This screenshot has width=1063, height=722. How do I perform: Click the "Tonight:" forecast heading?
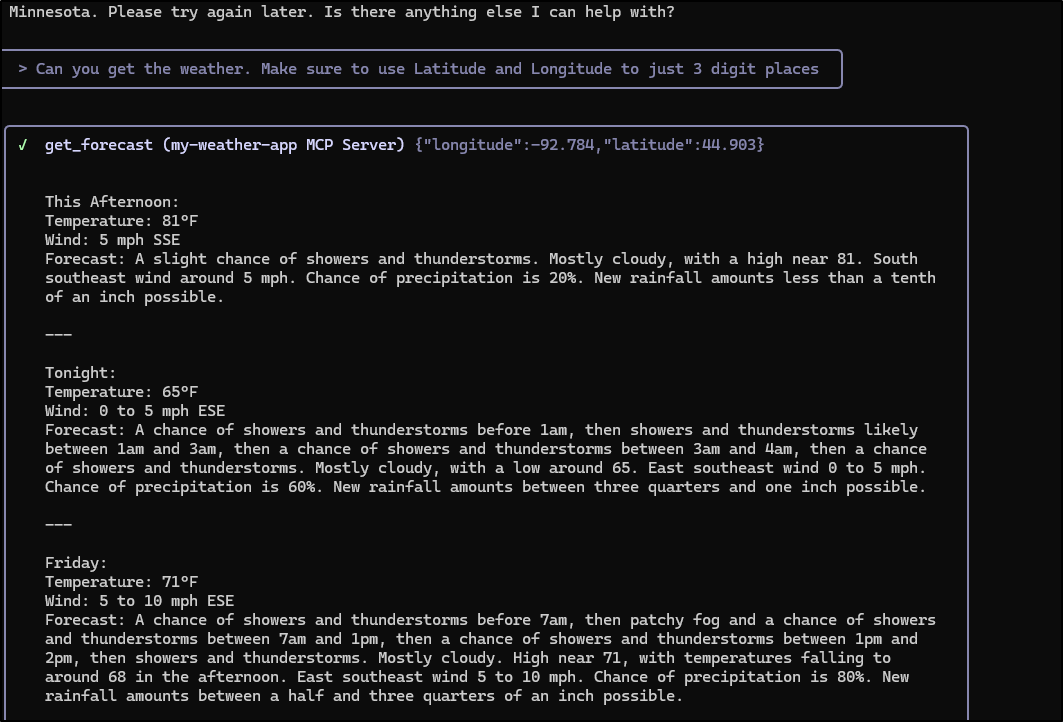tap(81, 373)
